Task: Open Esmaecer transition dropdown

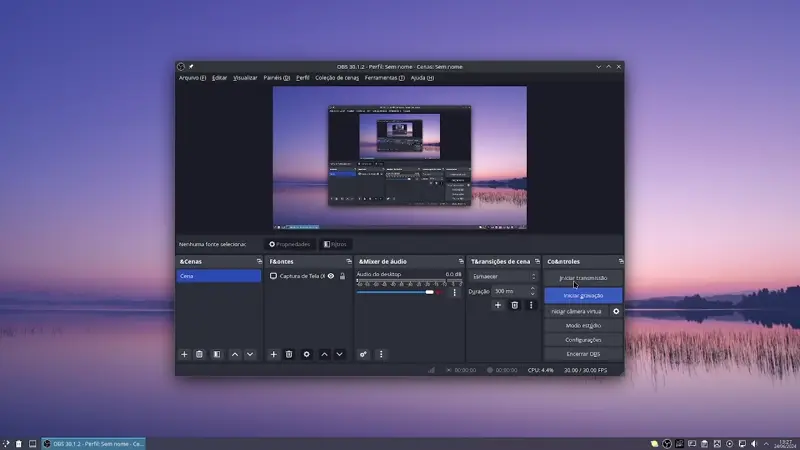Action: pyautogui.click(x=504, y=277)
